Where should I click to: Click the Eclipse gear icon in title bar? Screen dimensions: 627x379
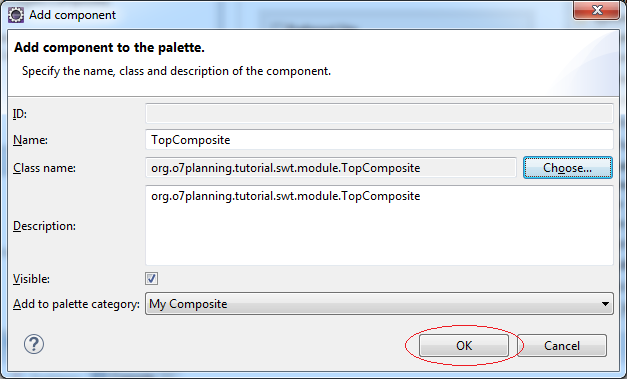click(16, 15)
